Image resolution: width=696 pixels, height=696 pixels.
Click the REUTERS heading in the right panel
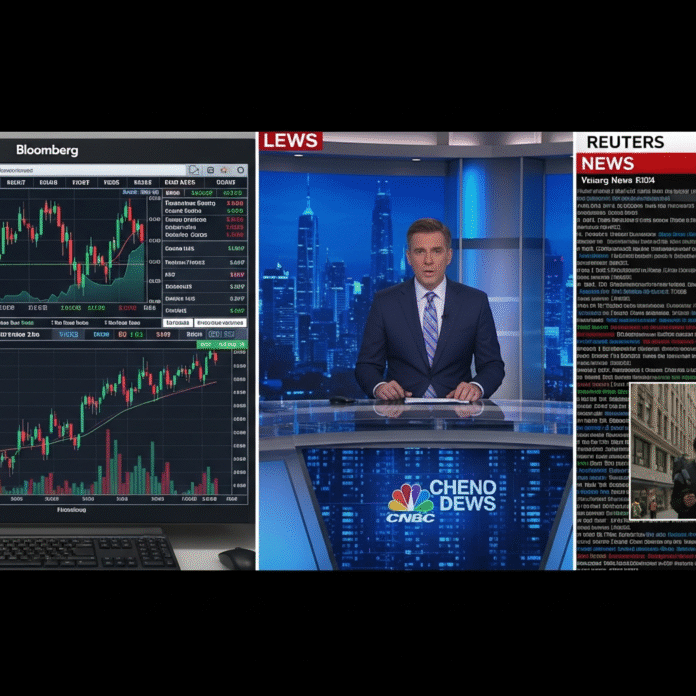coord(625,142)
